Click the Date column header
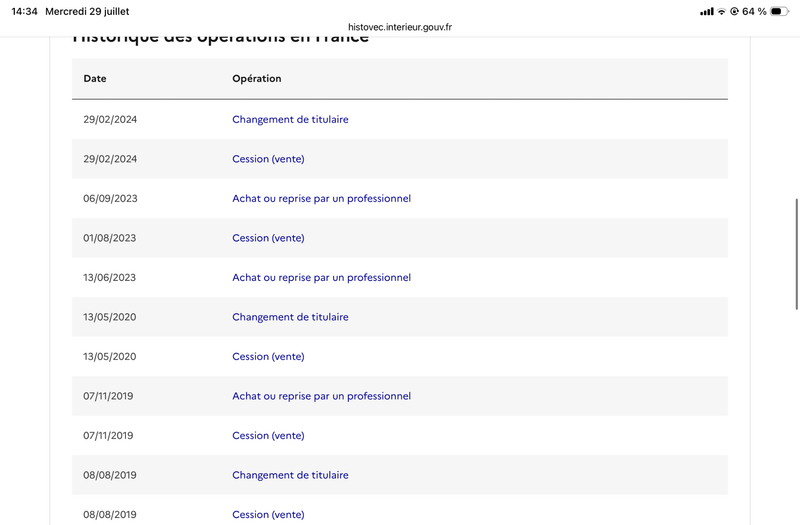The image size is (800, 525). (x=95, y=79)
